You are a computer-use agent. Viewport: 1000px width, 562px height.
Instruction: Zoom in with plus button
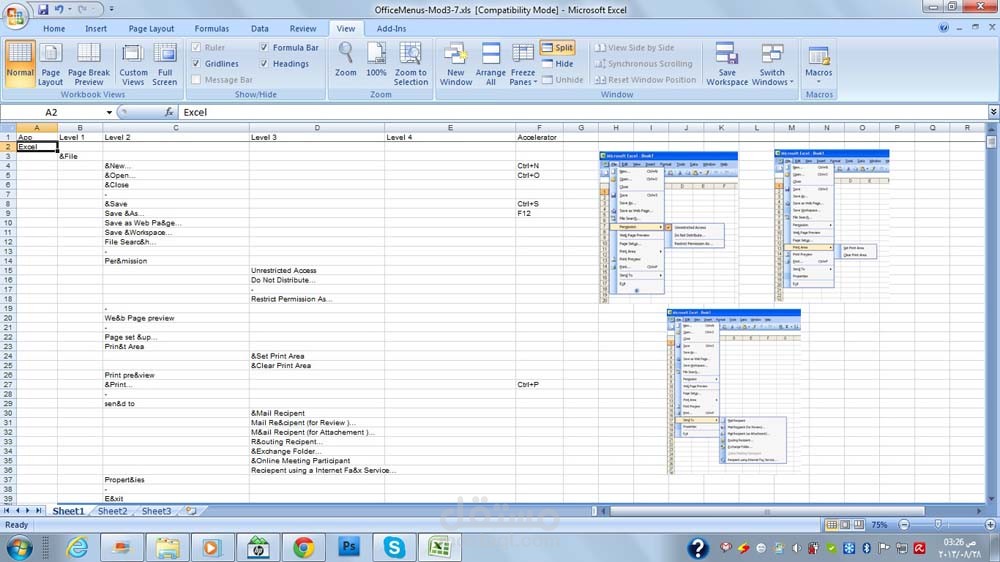tap(990, 524)
